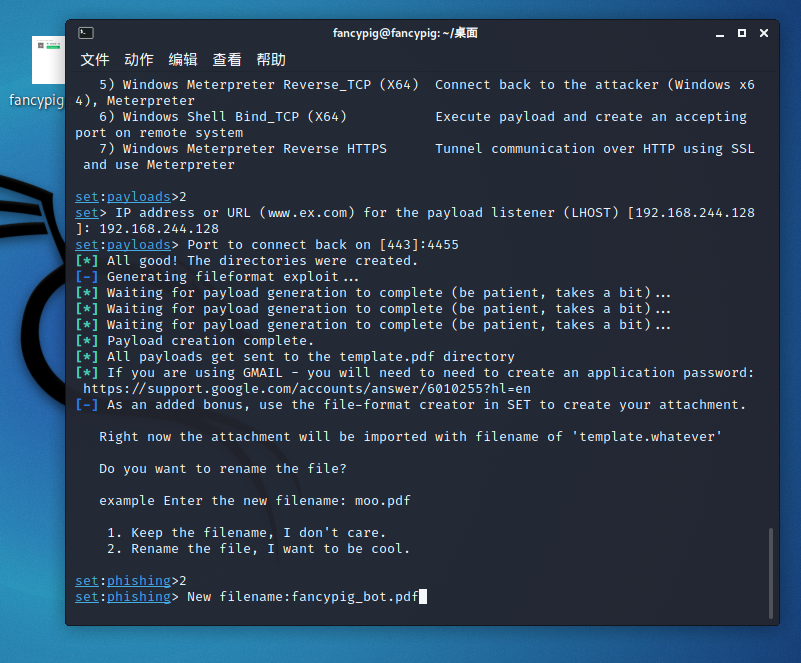Close the terminal window
This screenshot has height=663, width=801.
point(764,33)
